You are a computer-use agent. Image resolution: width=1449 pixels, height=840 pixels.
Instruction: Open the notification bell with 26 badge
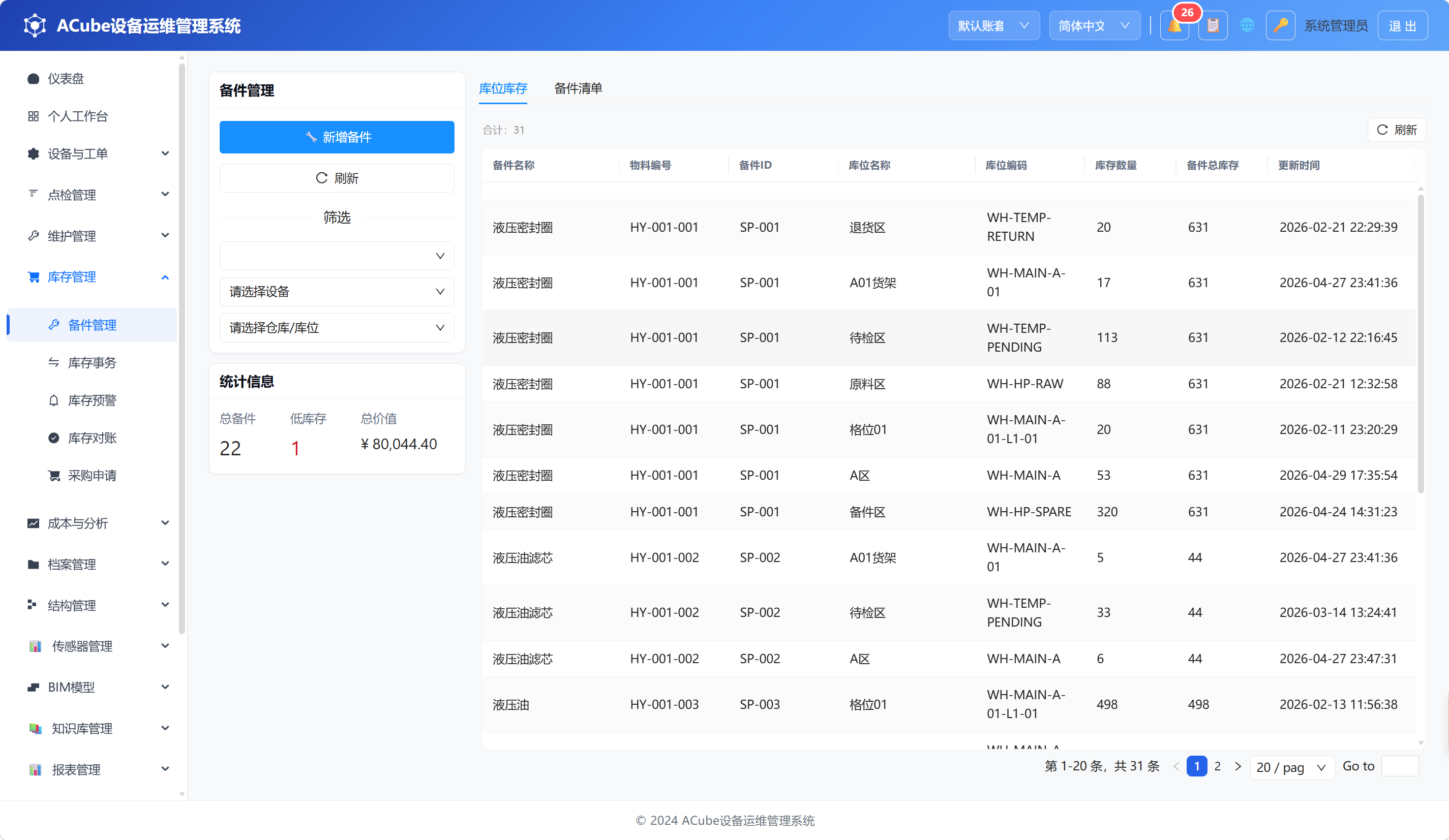pos(1175,25)
